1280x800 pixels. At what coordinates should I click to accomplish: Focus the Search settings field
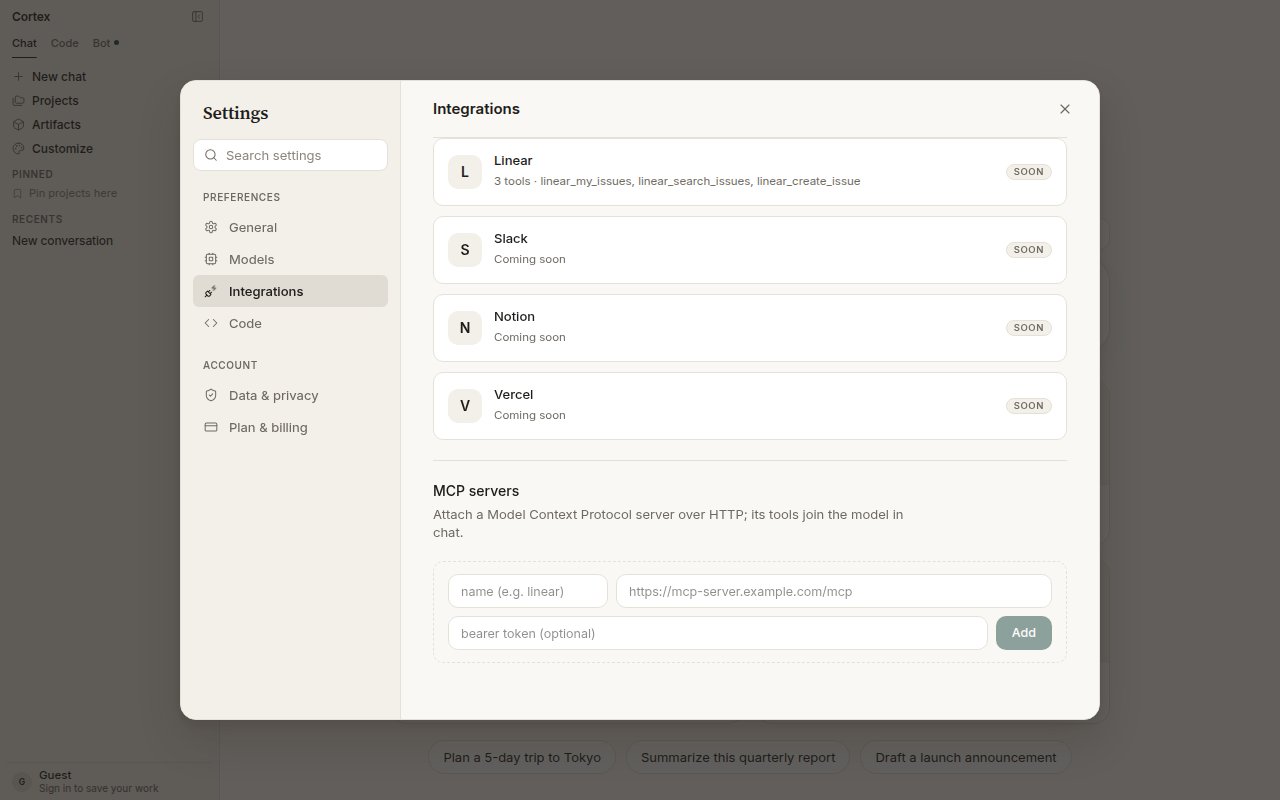point(290,155)
